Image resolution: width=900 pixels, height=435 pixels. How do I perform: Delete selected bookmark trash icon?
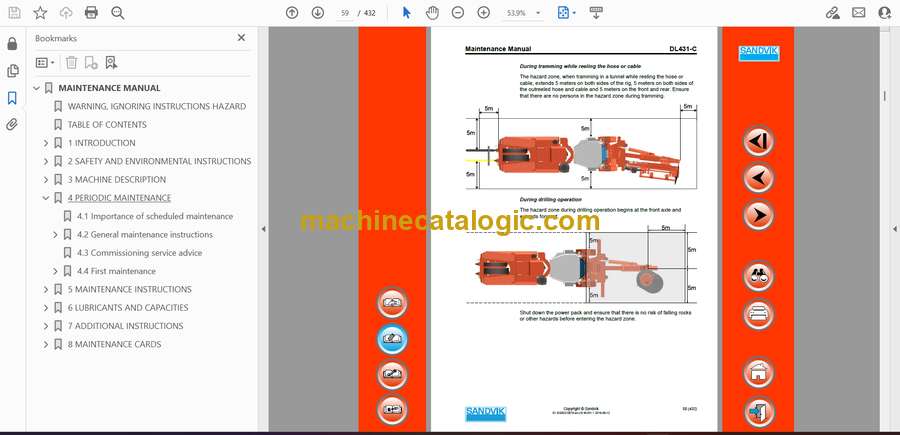pos(71,63)
